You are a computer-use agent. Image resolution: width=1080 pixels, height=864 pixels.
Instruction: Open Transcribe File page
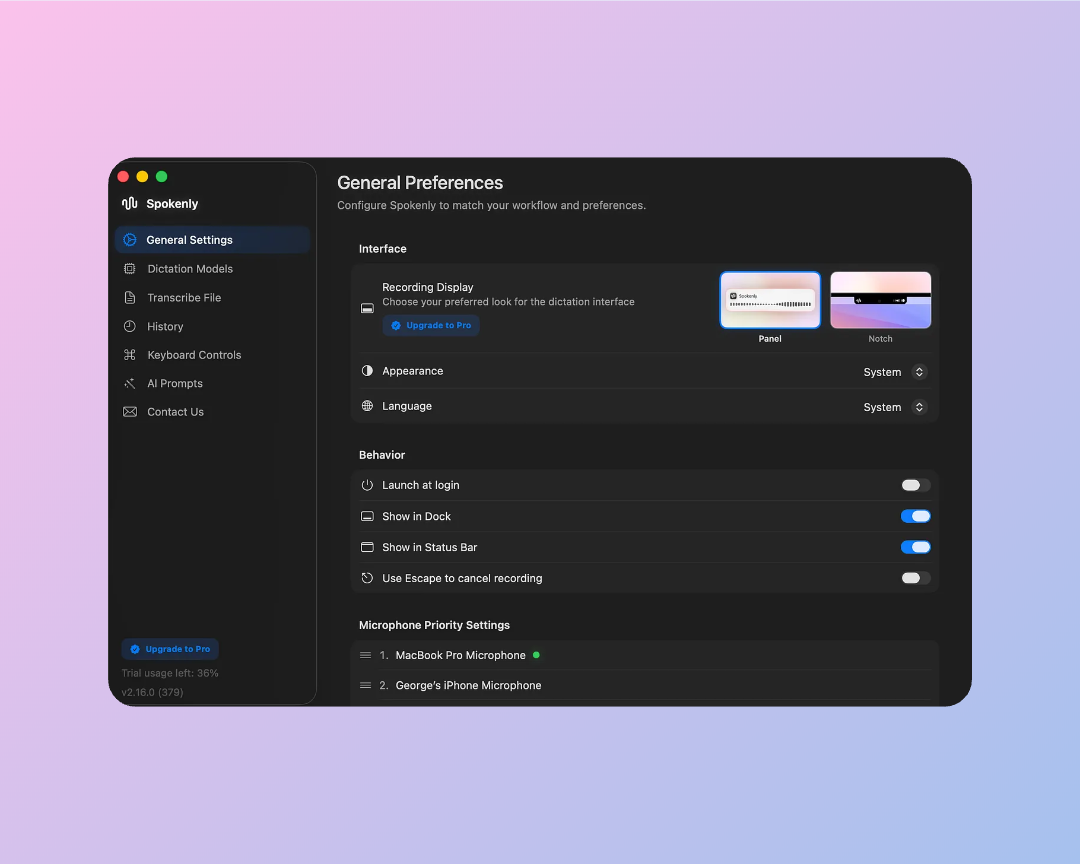point(213,298)
